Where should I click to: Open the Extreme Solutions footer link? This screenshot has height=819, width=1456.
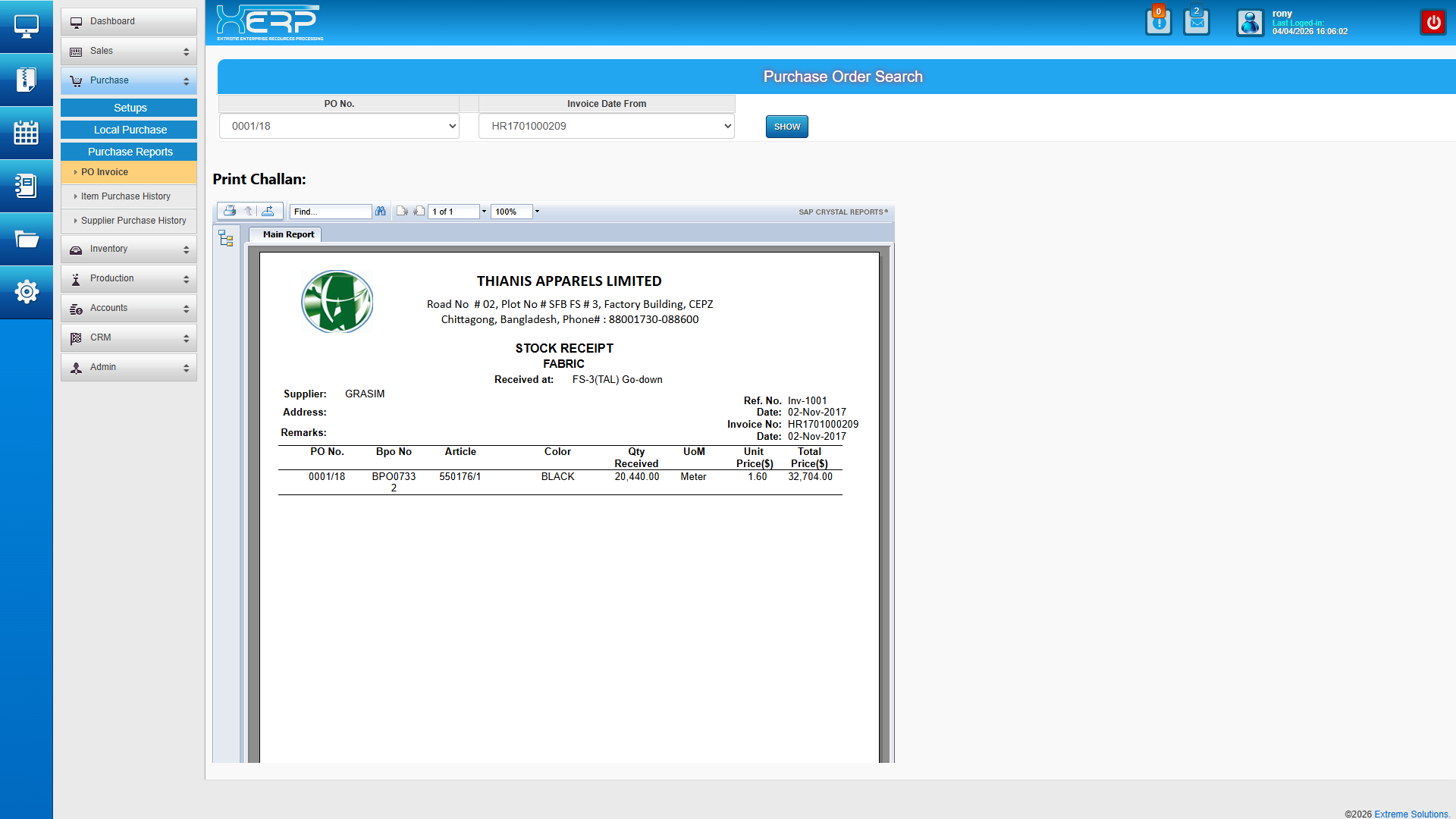[x=1410, y=814]
